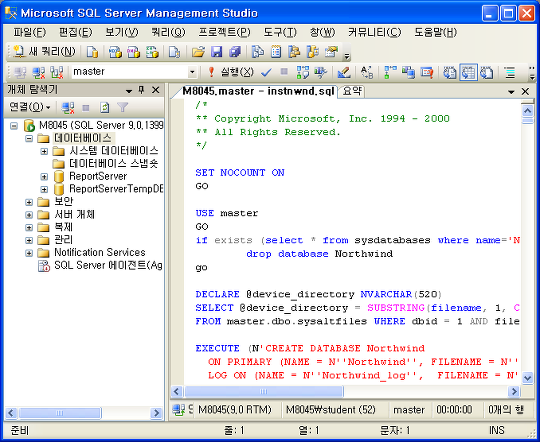Open the 도움말(H) menu

tap(436, 32)
